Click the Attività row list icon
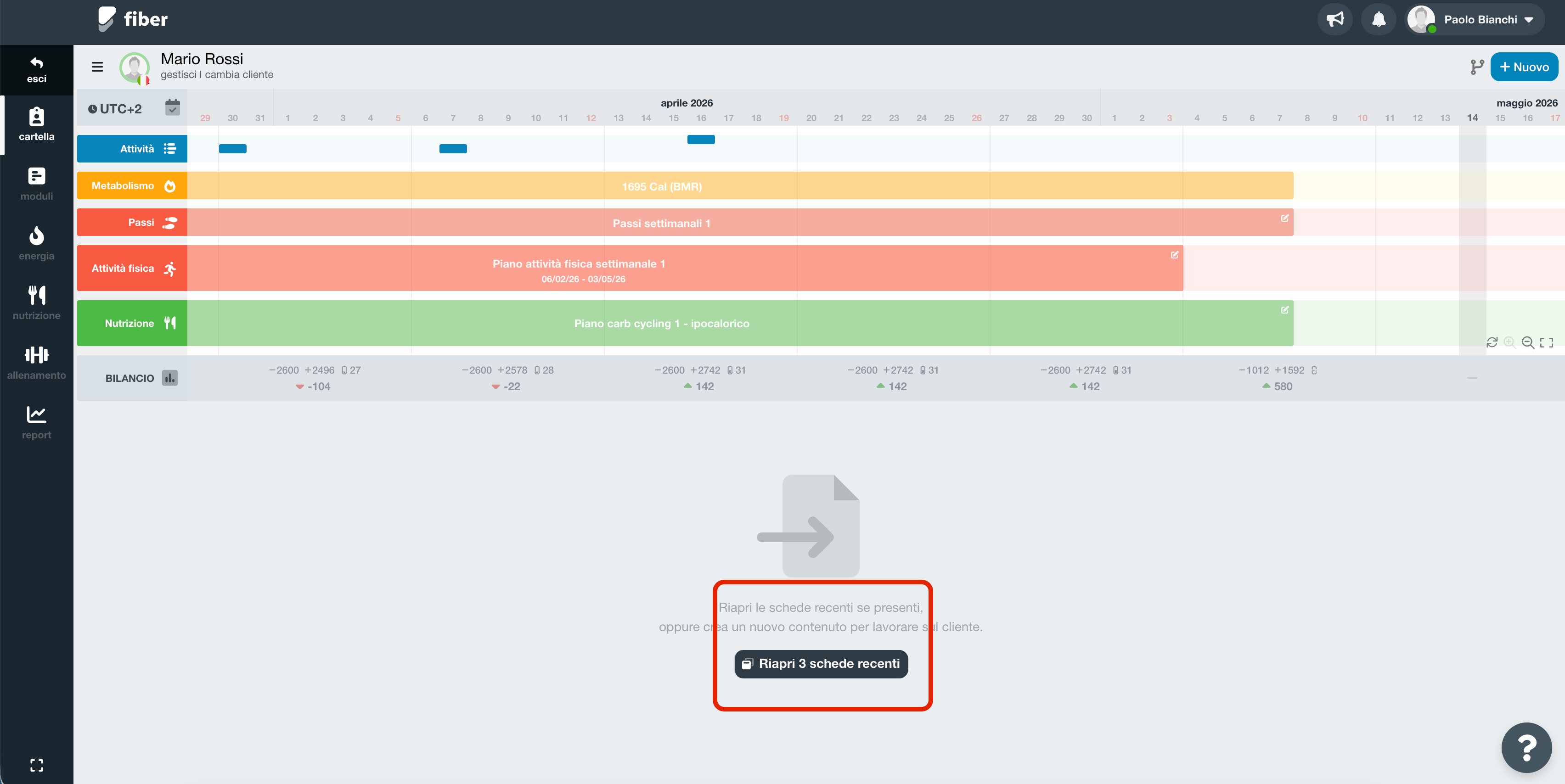This screenshot has width=1565, height=784. (170, 149)
